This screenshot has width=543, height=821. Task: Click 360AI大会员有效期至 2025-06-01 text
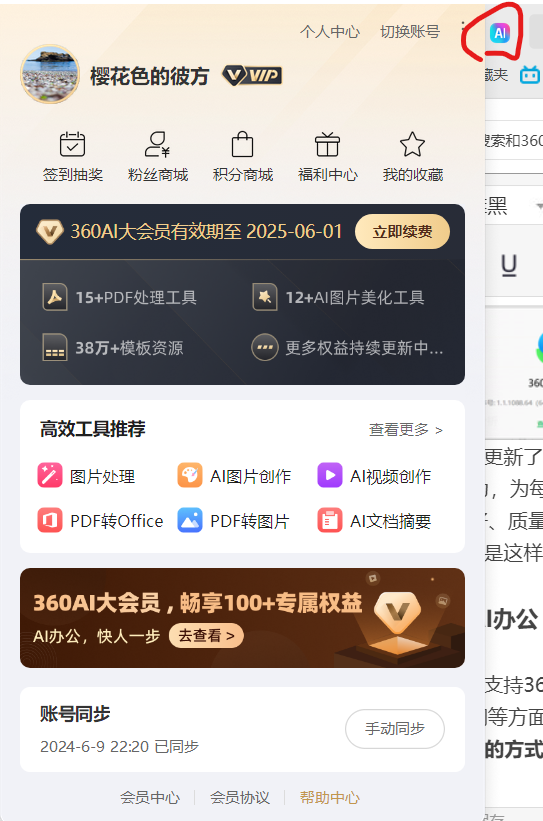[x=206, y=231]
